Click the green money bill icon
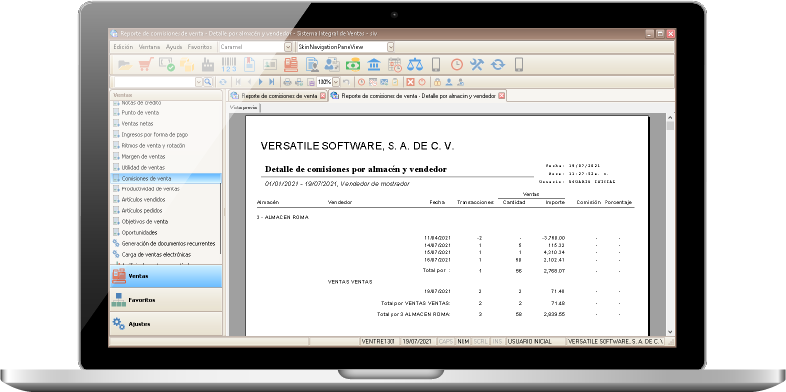The height and width of the screenshot is (392, 786). pos(353,64)
